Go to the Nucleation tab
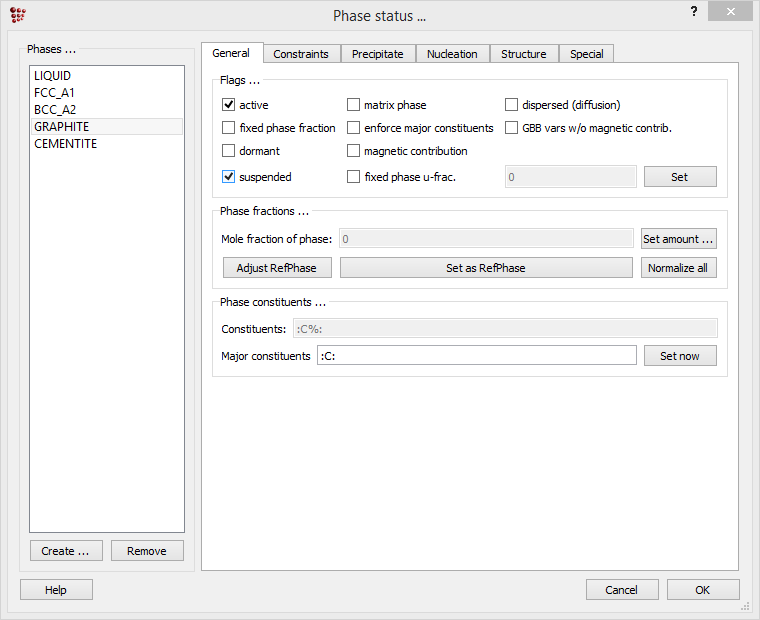The height and width of the screenshot is (620, 760). click(452, 54)
